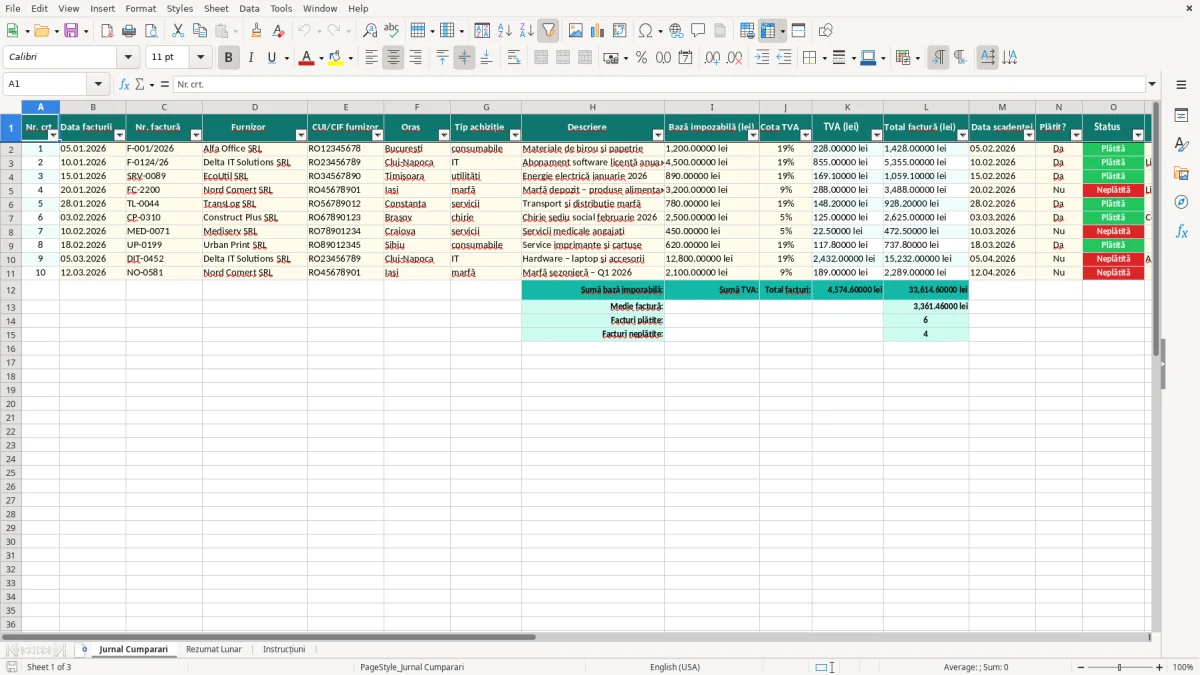Open the Styles menu
This screenshot has width=1200, height=675.
[180, 8]
